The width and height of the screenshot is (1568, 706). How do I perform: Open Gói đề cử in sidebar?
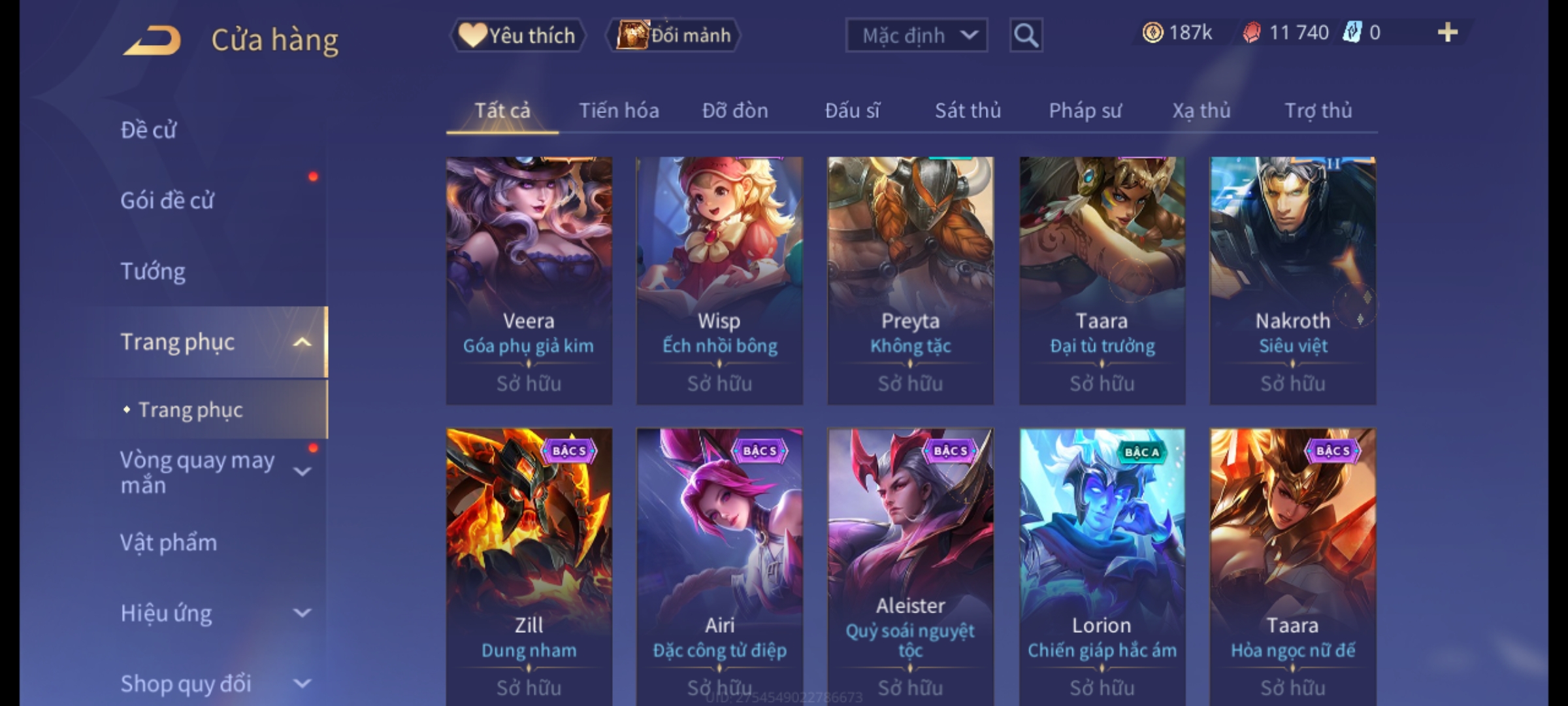[167, 200]
